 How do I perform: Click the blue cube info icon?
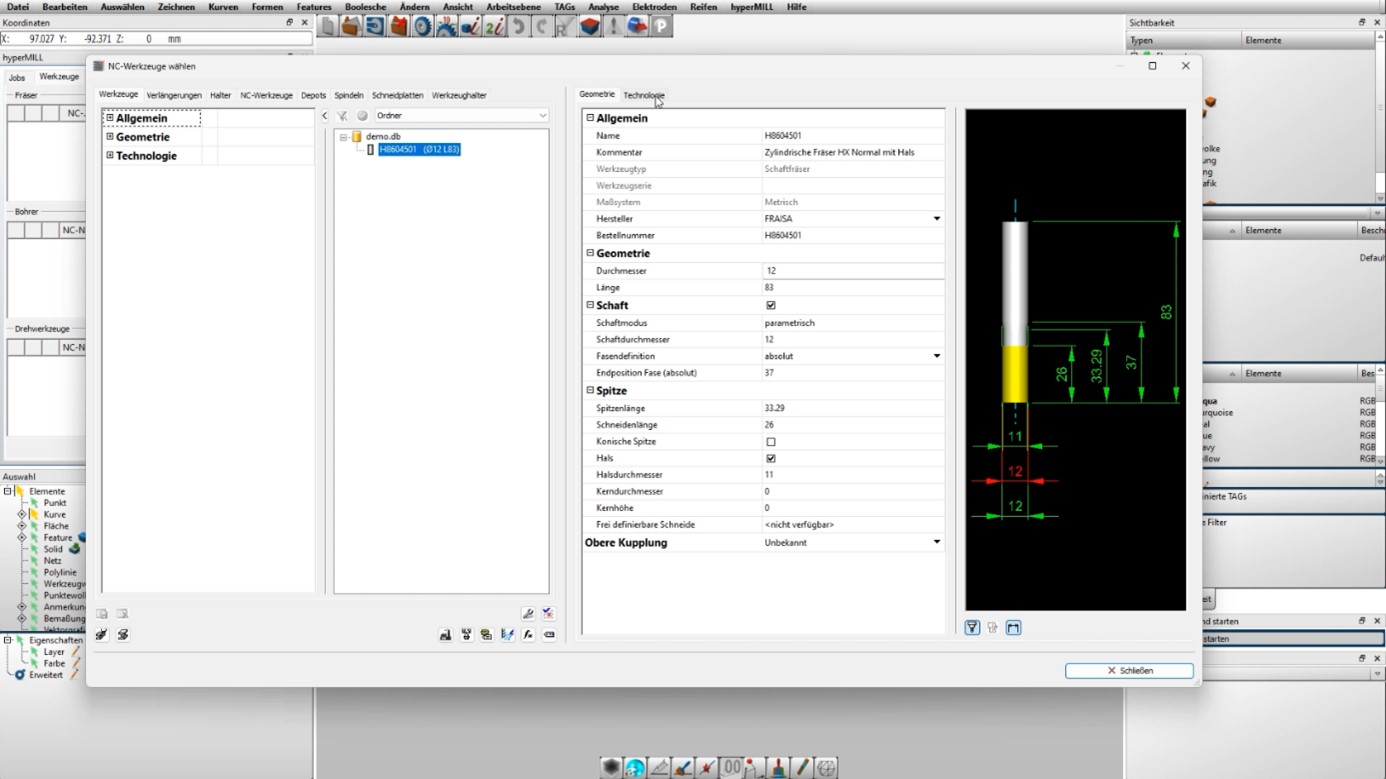469,27
